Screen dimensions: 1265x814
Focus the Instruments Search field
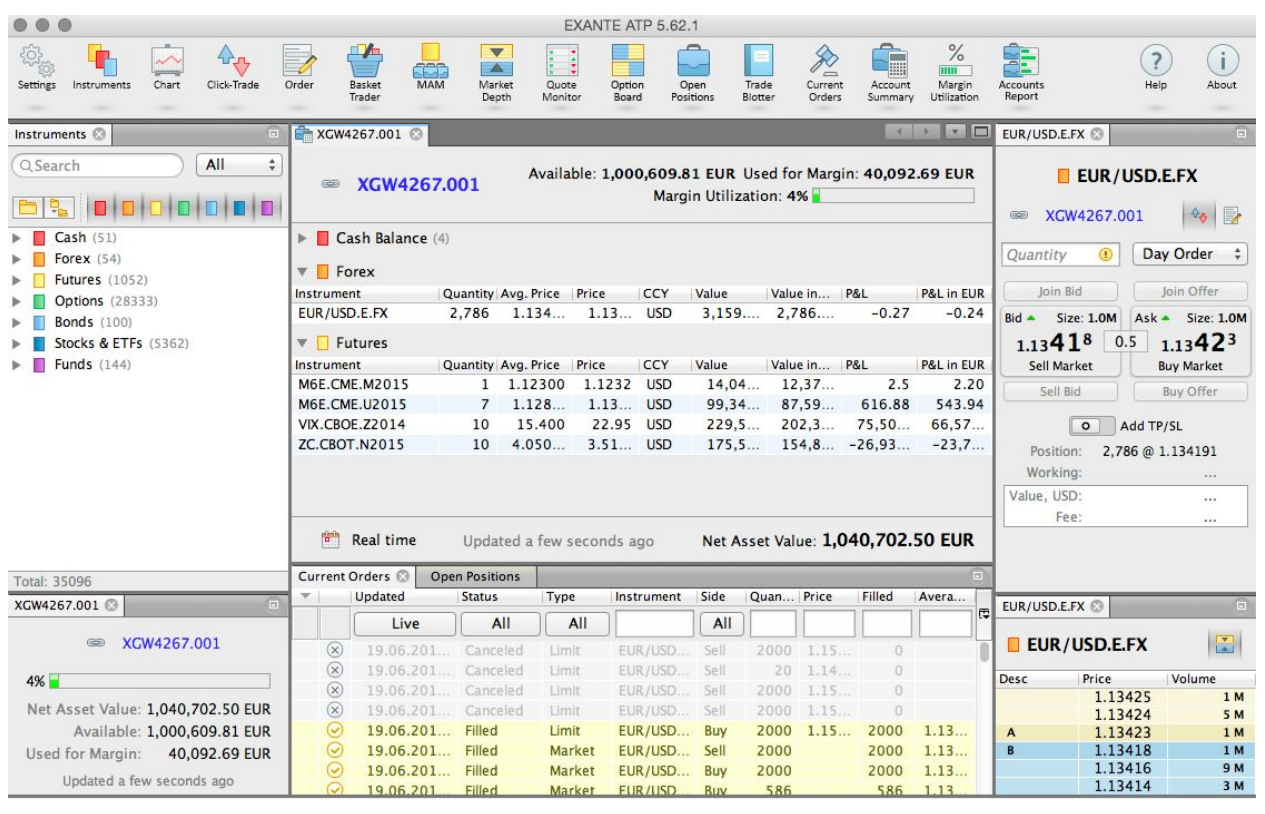point(98,165)
